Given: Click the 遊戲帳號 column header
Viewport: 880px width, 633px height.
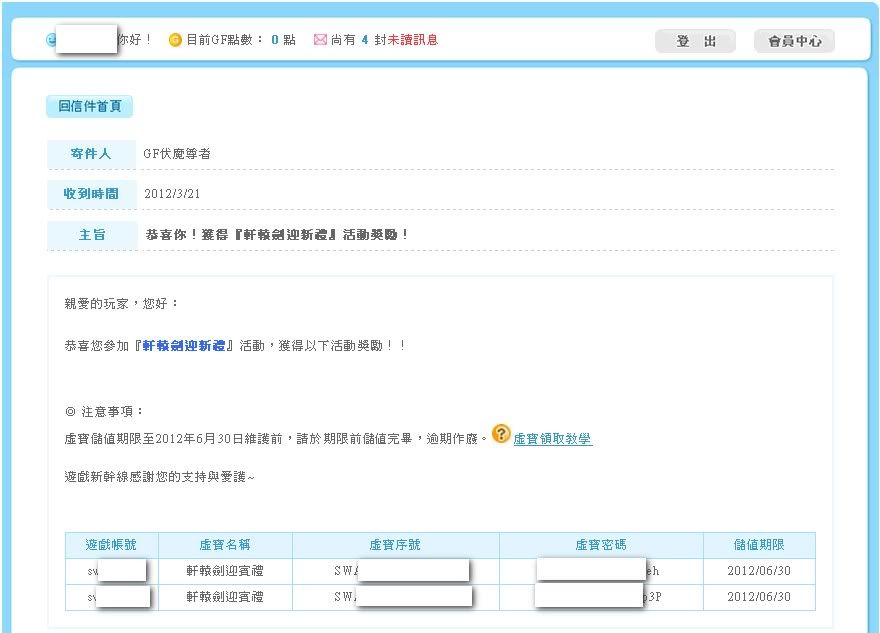Looking at the screenshot, I should pos(112,545).
